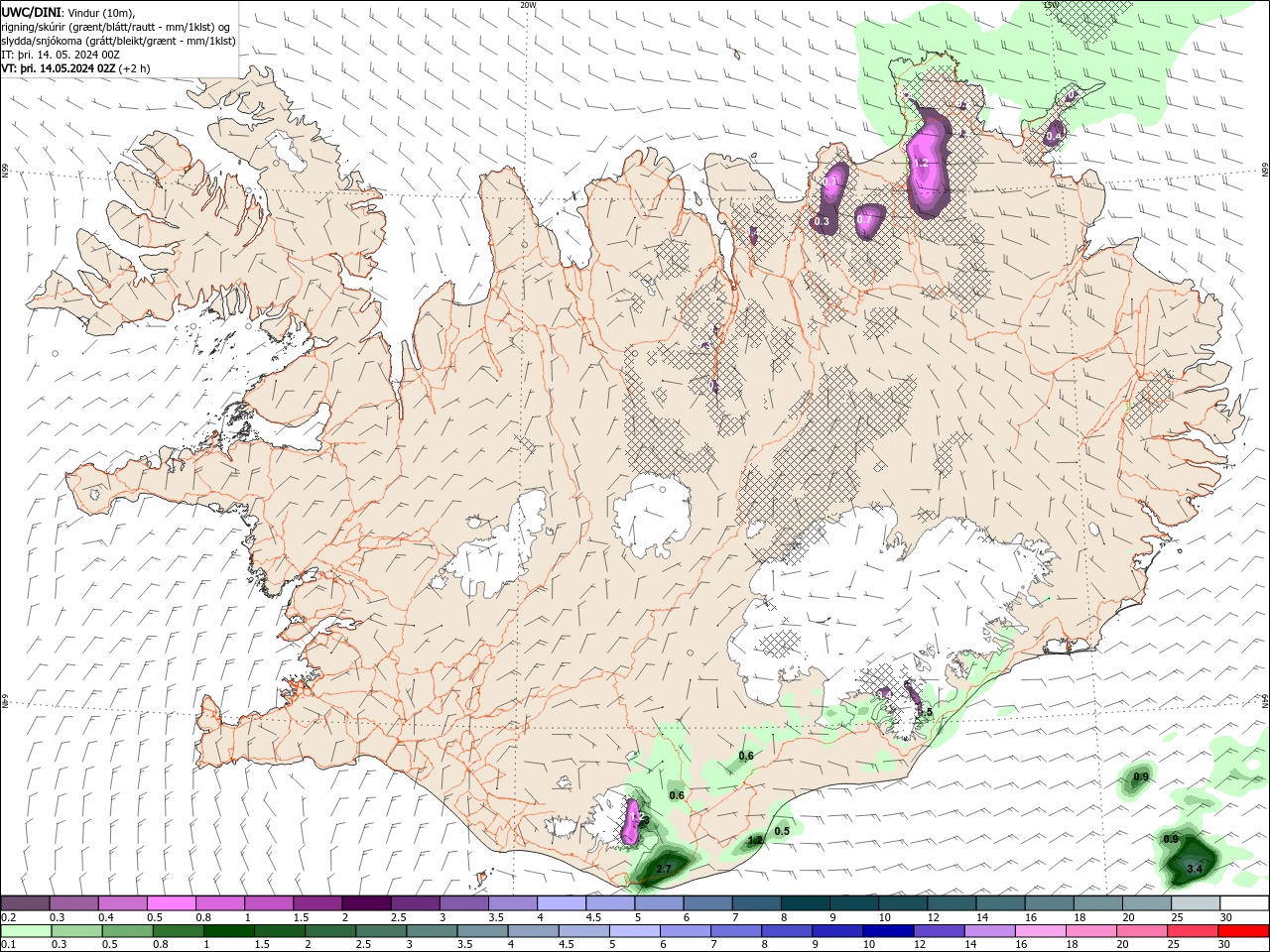Click the light lavender 4–4.5 snow scale swatch

(x=562, y=903)
